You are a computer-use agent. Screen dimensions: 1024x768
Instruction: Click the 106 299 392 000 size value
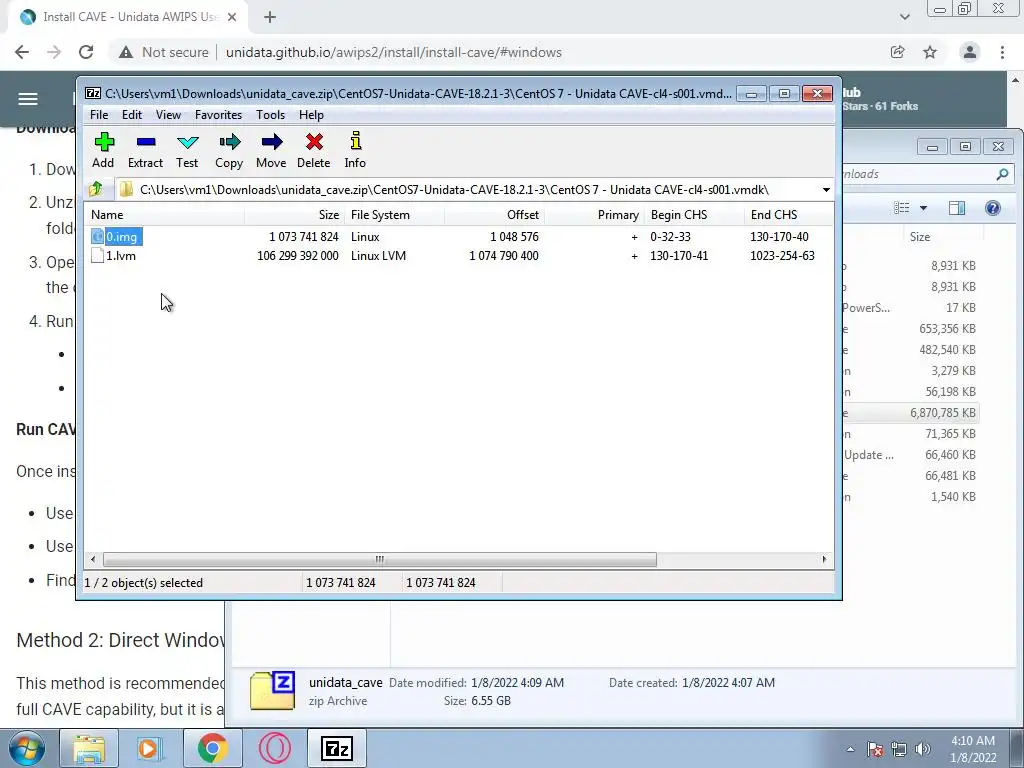[298, 255]
